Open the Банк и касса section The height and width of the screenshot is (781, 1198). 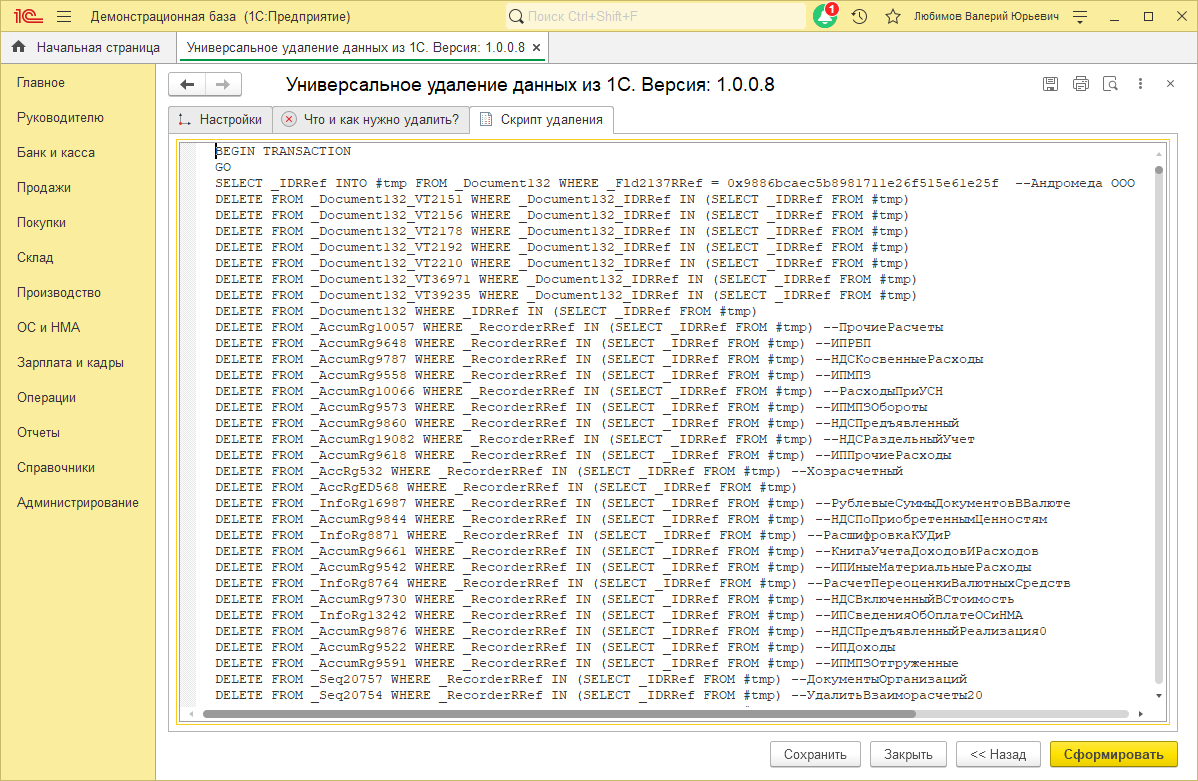tap(56, 152)
